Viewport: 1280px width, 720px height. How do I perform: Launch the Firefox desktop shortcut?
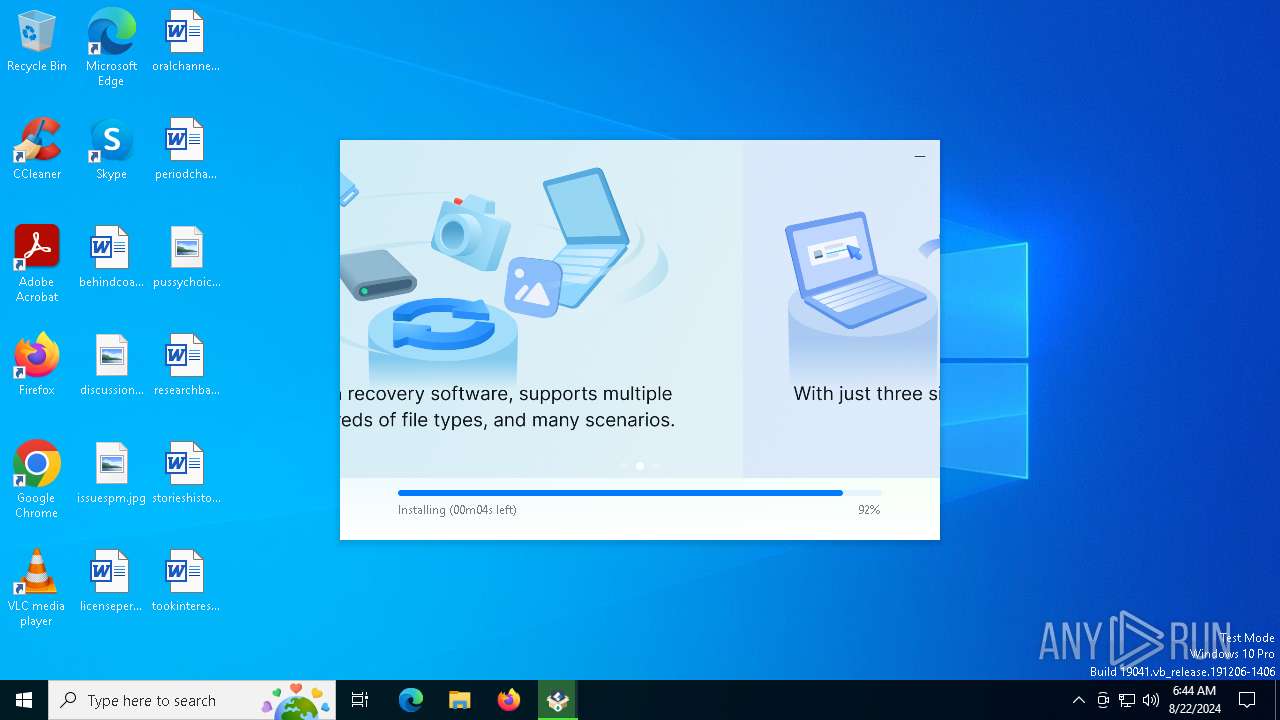[37, 366]
